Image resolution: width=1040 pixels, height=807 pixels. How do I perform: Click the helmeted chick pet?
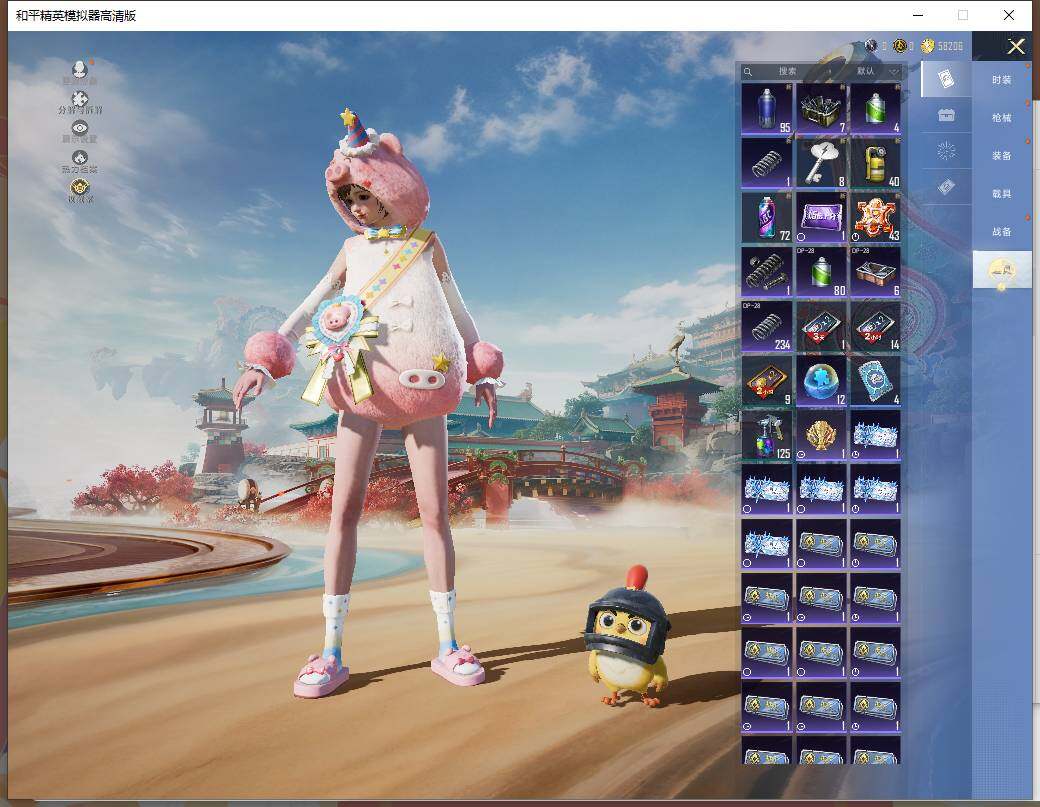(627, 637)
